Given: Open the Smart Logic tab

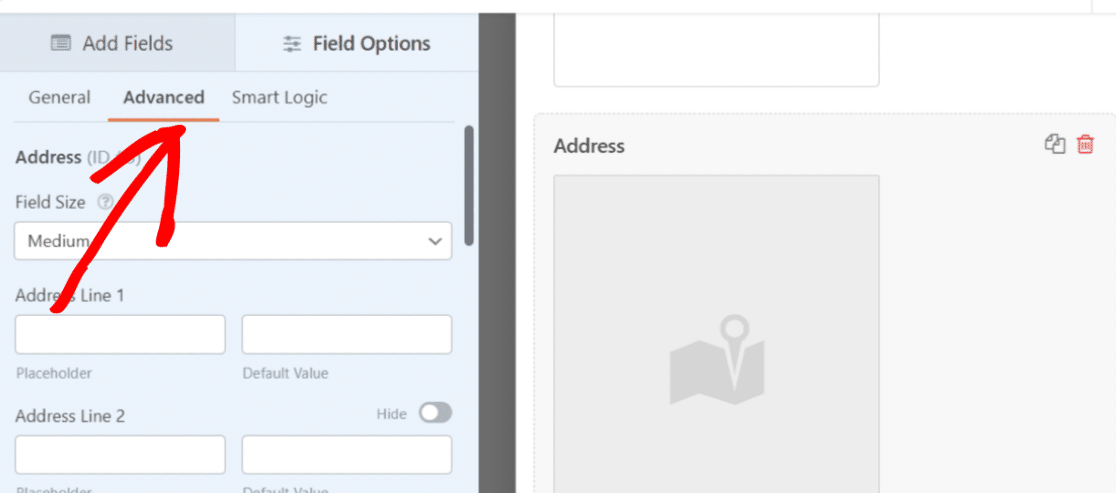Looking at the screenshot, I should (x=280, y=97).
